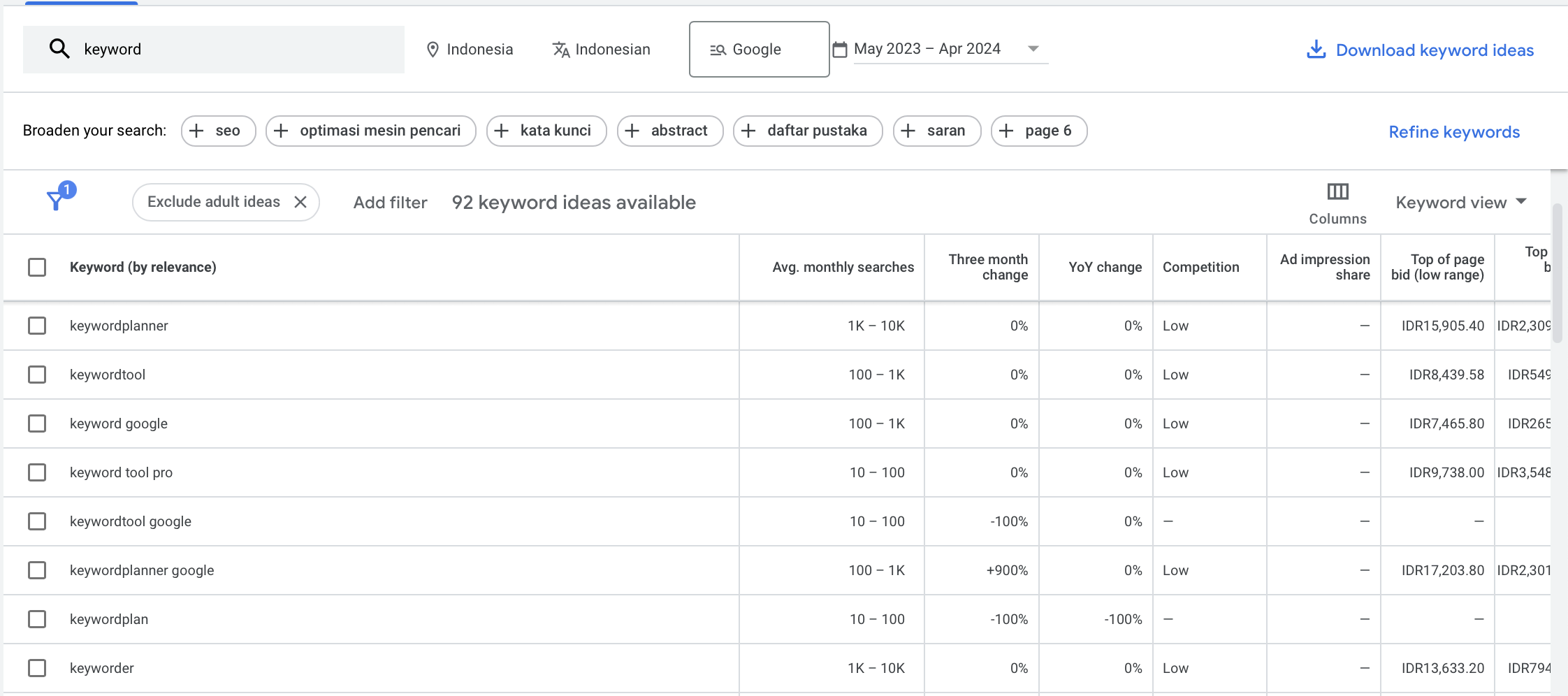Viewport: 1568px width, 696px height.
Task: Click Add filter to add a new filter
Action: click(x=390, y=202)
